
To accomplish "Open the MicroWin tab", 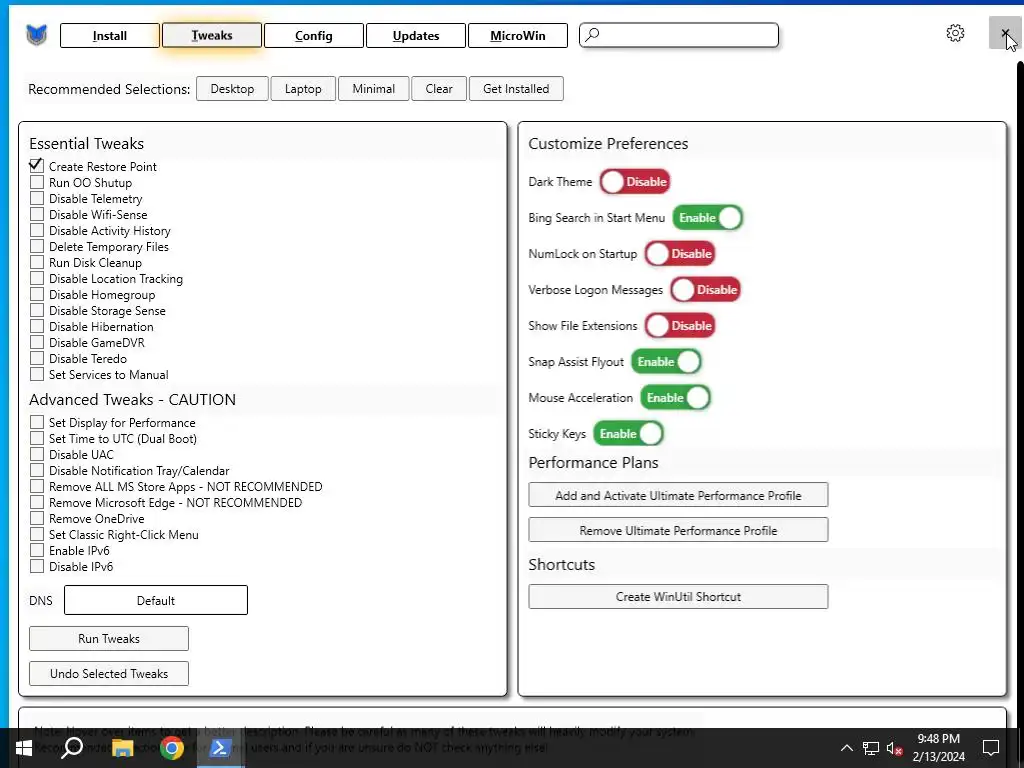I will click(518, 35).
